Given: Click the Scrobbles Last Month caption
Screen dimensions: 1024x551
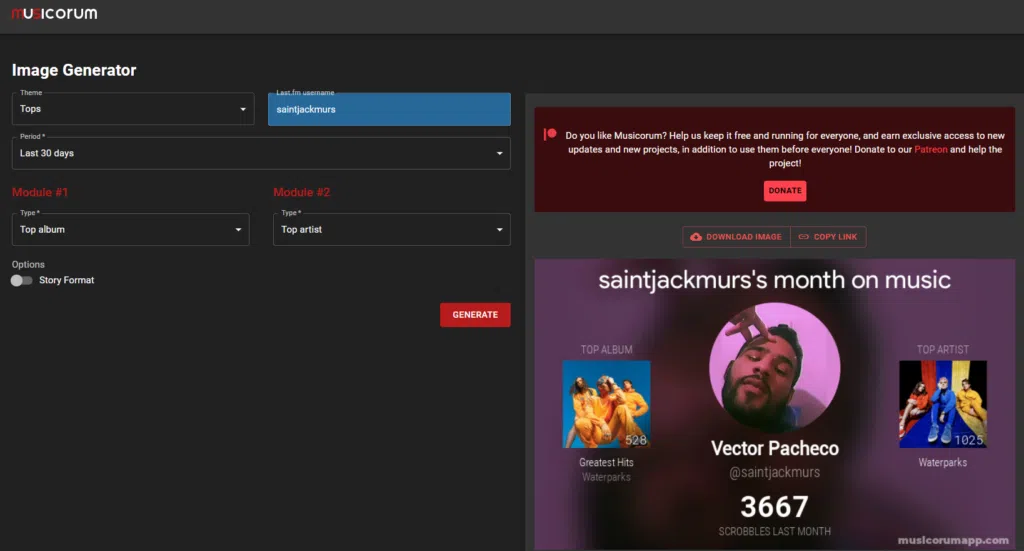Looking at the screenshot, I should (x=775, y=531).
